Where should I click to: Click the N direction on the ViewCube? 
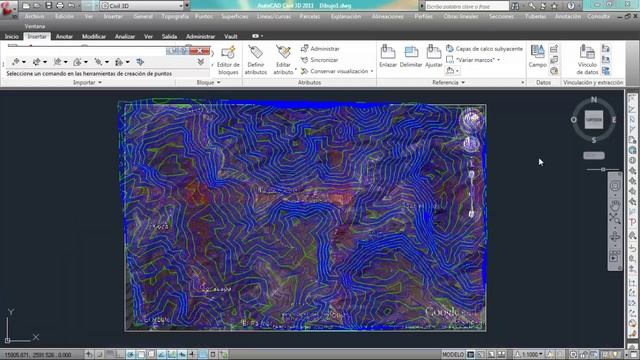click(594, 99)
